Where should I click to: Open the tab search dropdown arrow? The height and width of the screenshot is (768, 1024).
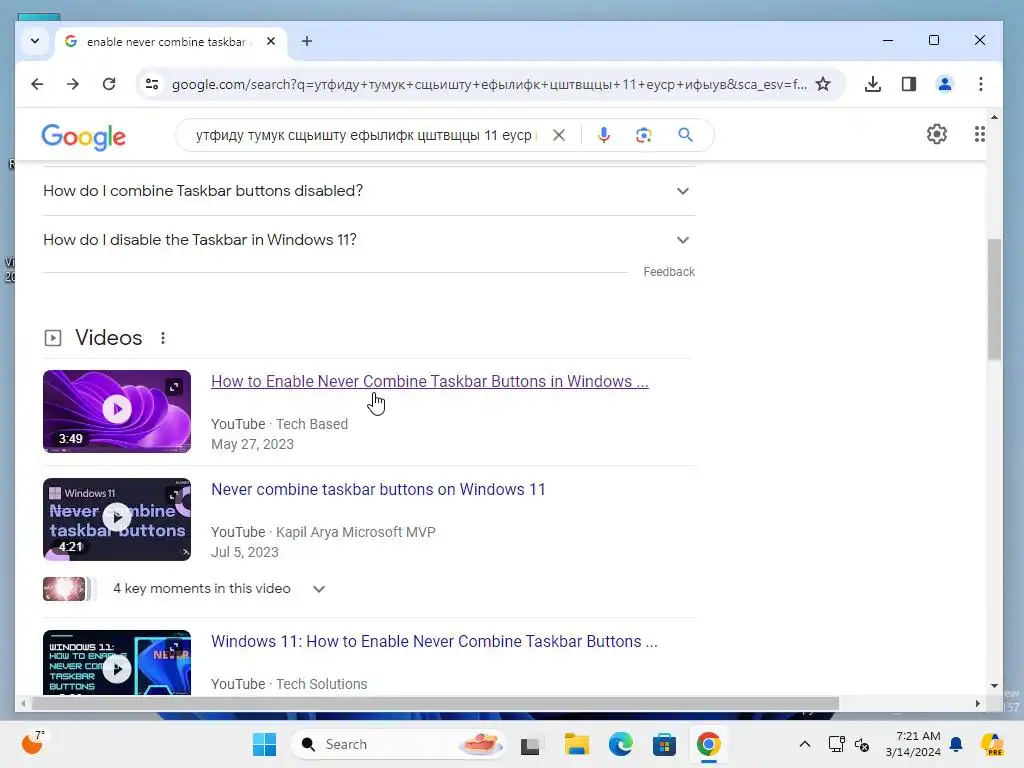[35, 41]
